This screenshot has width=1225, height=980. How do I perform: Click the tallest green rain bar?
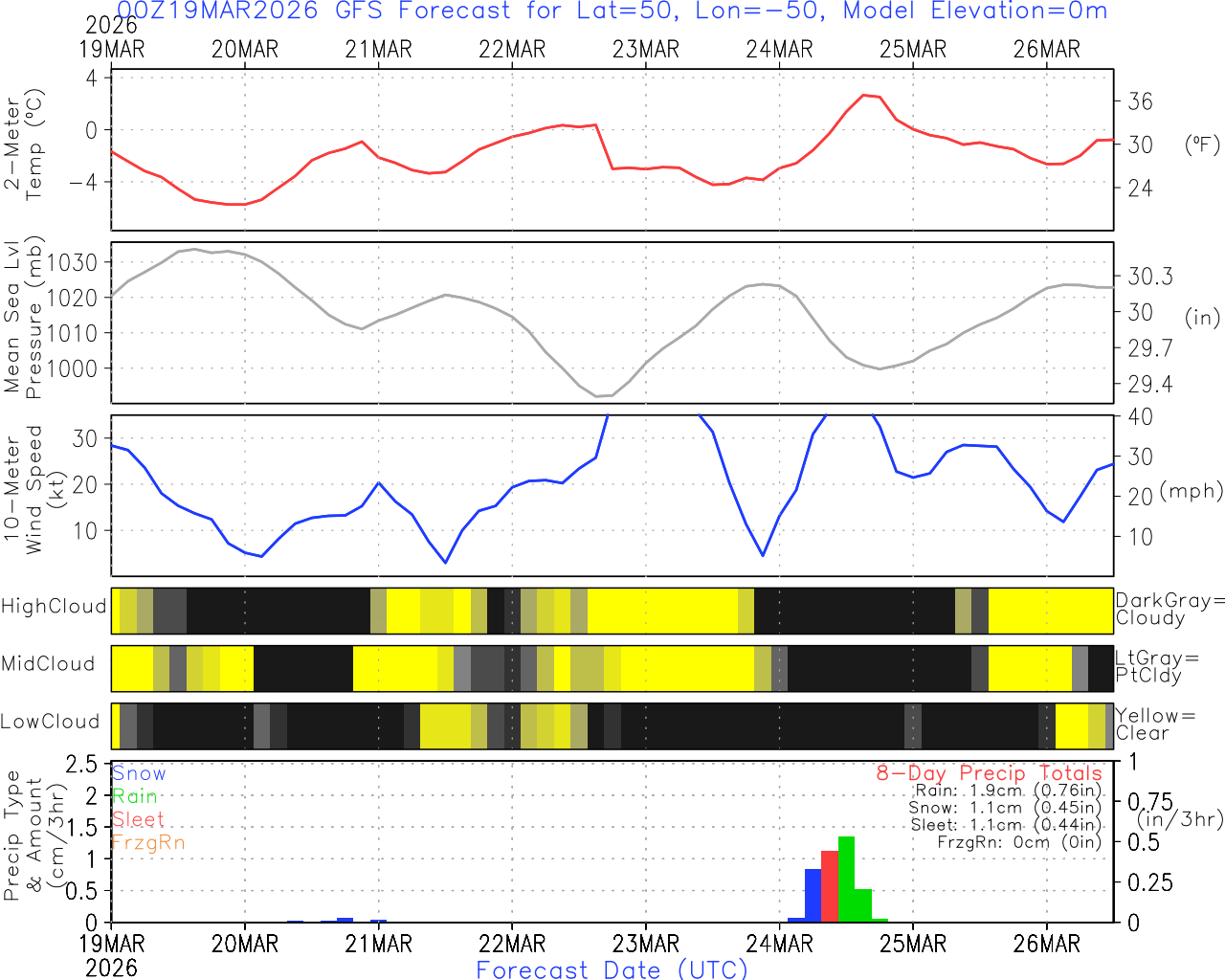(846, 879)
